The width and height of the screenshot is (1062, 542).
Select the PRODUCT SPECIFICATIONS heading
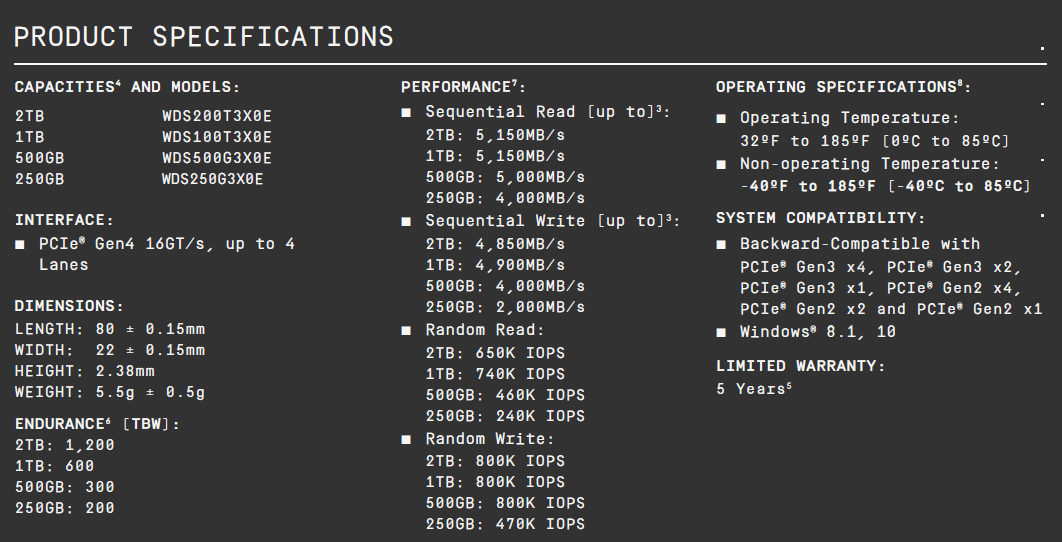pyautogui.click(x=204, y=37)
